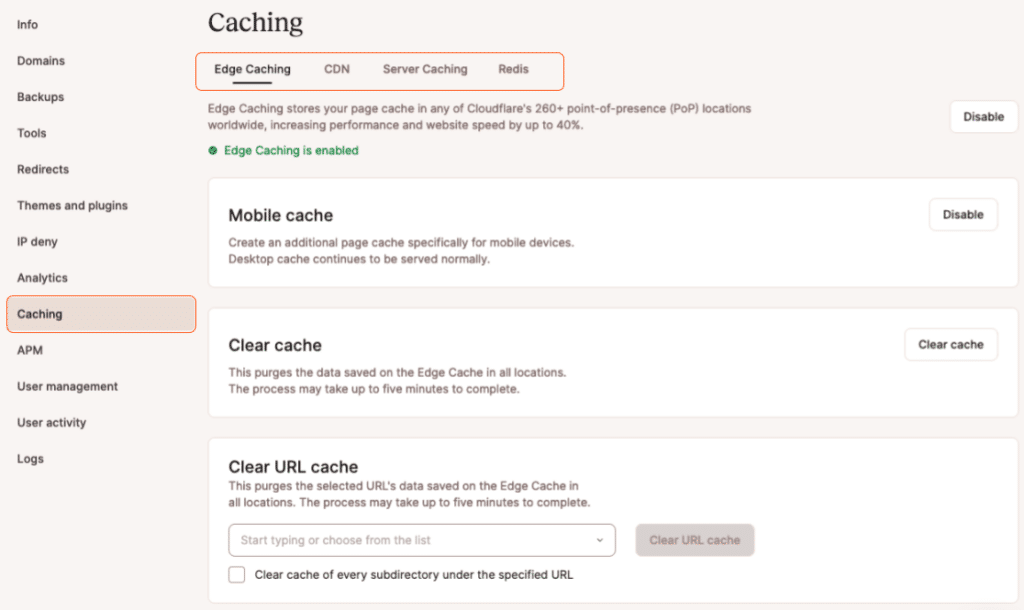View the Analytics section

[41, 278]
